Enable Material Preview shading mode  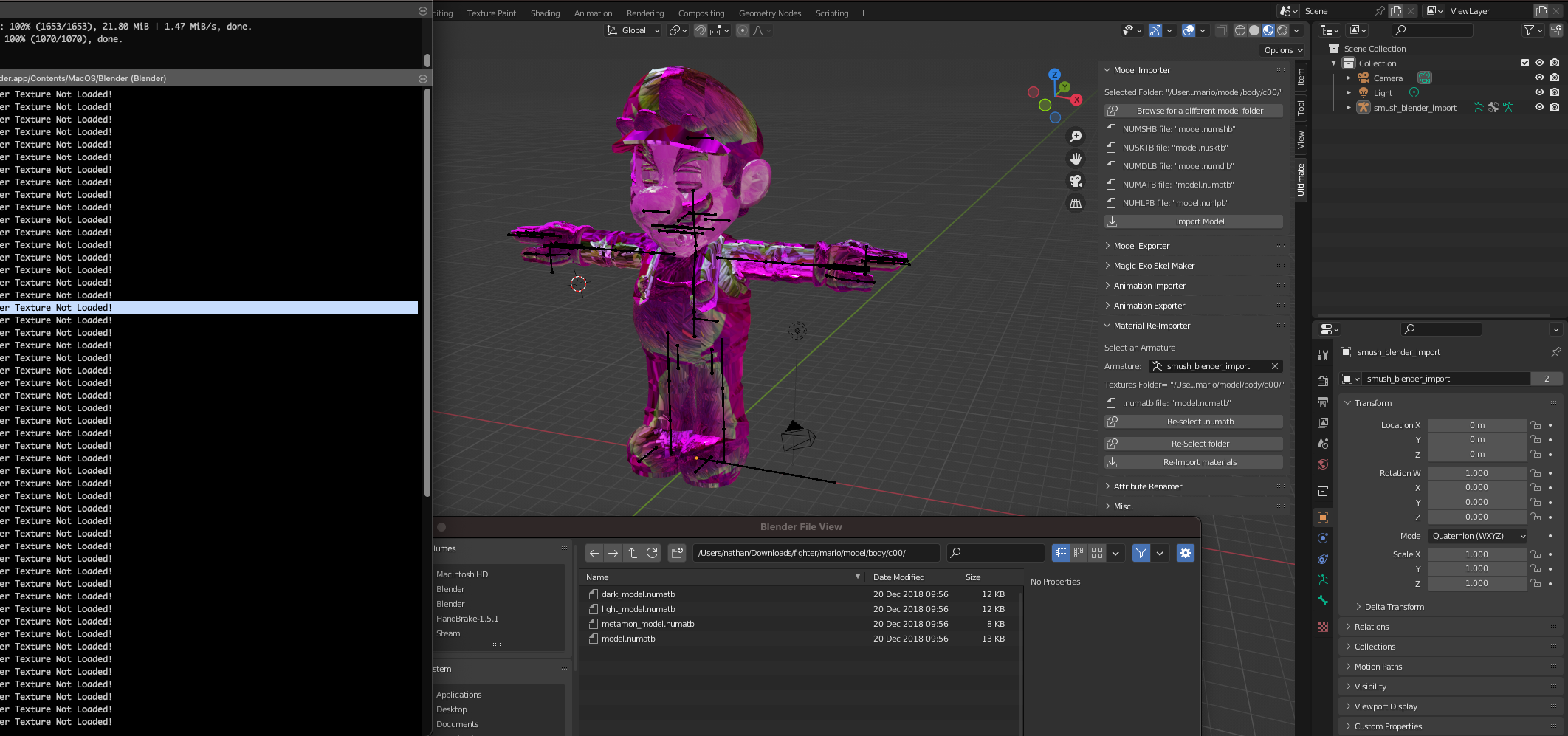tap(1268, 30)
